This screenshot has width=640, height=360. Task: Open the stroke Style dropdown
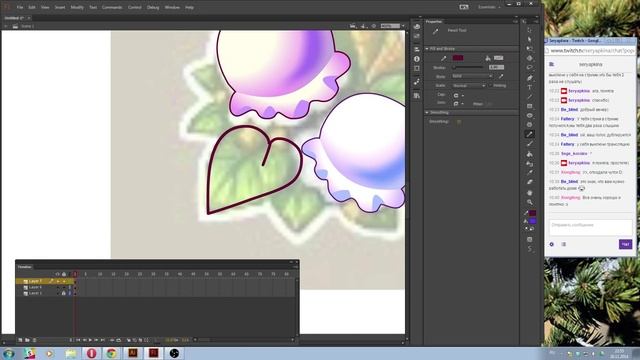[x=472, y=76]
